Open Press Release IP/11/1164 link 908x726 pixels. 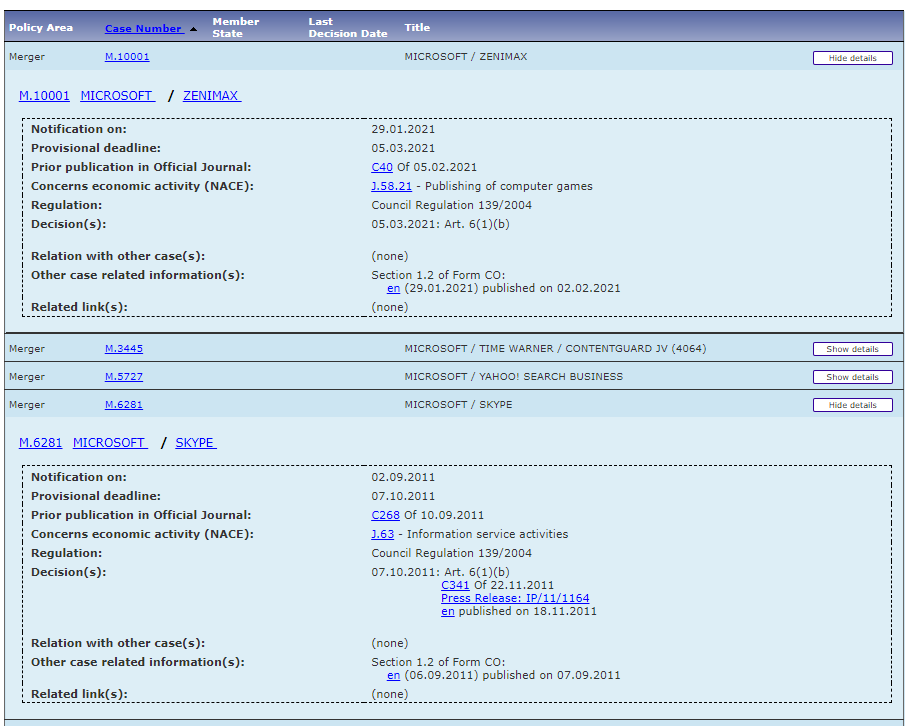click(515, 599)
